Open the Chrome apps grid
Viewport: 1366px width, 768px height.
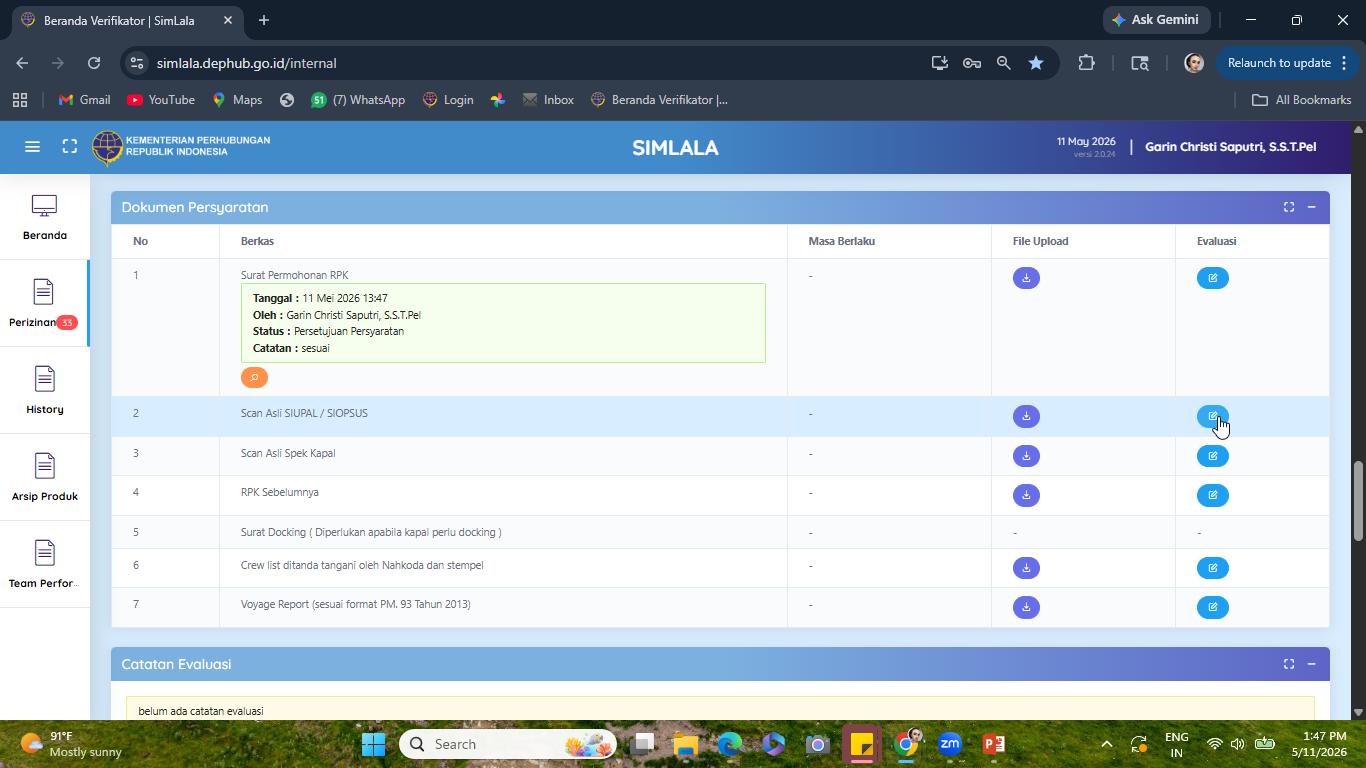20,100
